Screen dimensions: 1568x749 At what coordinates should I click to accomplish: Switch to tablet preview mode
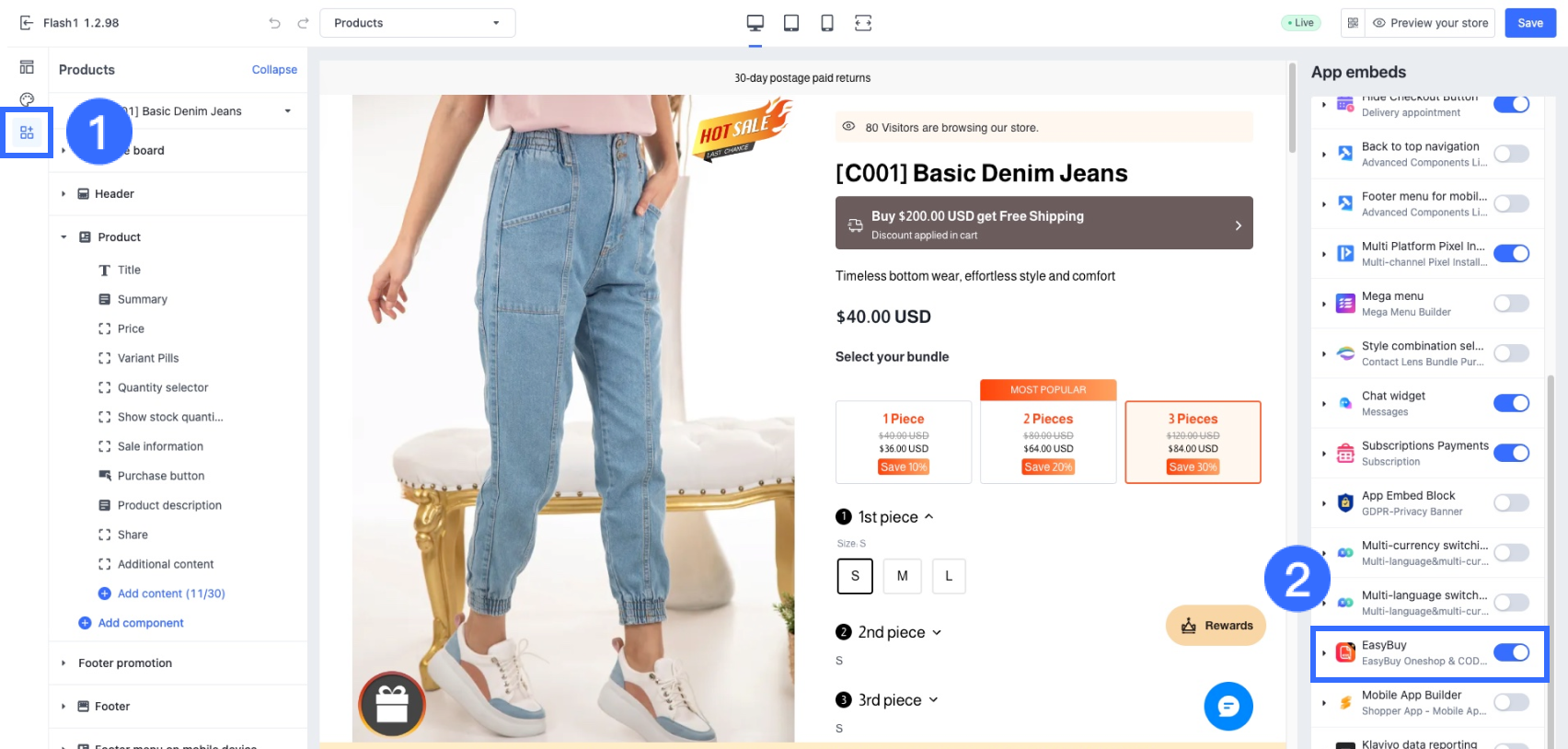(791, 23)
